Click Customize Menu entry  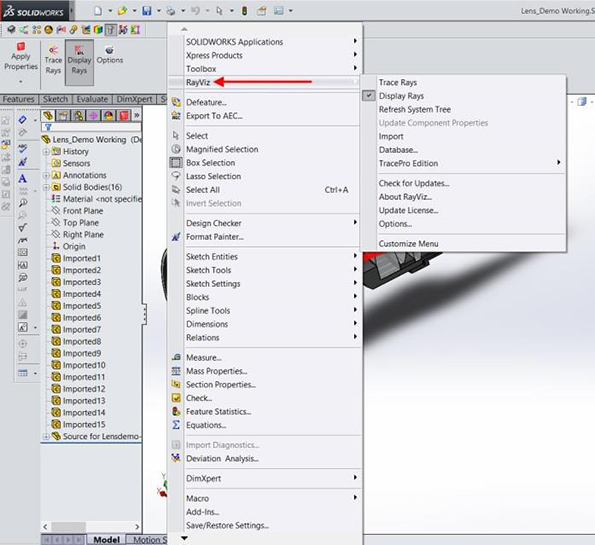coord(408,244)
